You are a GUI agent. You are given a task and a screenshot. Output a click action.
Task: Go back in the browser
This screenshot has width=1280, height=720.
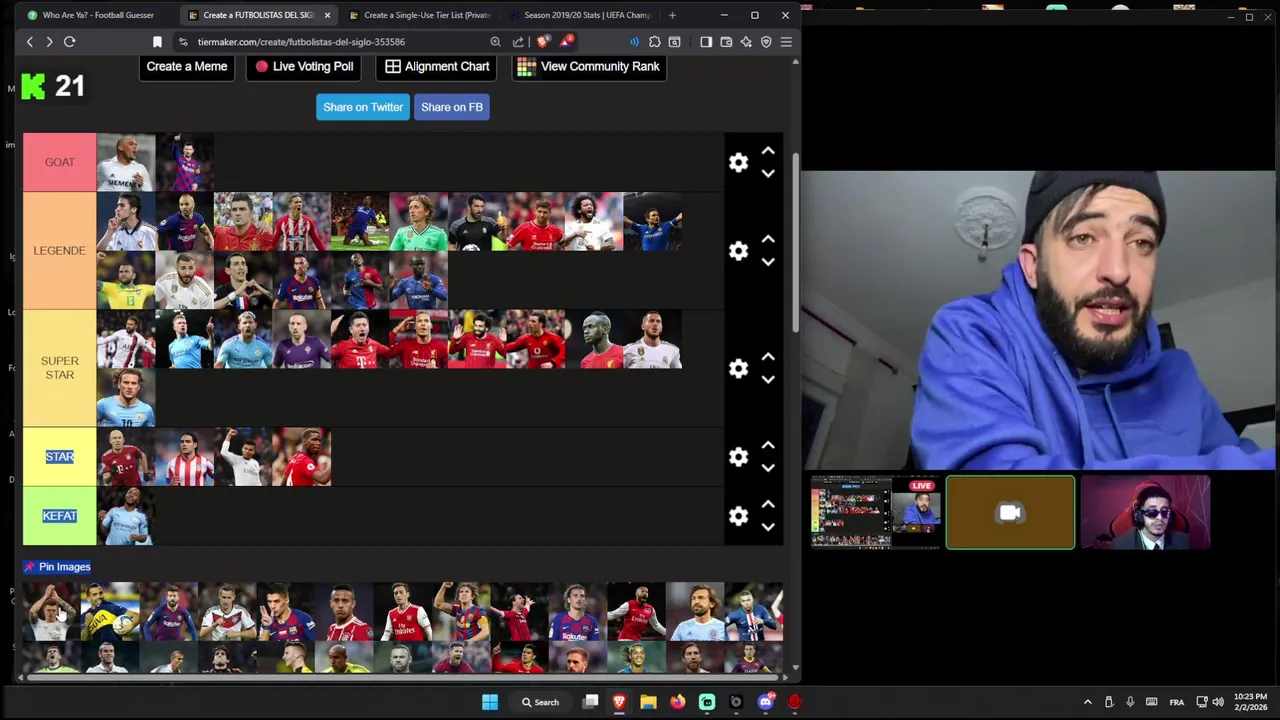tap(30, 42)
